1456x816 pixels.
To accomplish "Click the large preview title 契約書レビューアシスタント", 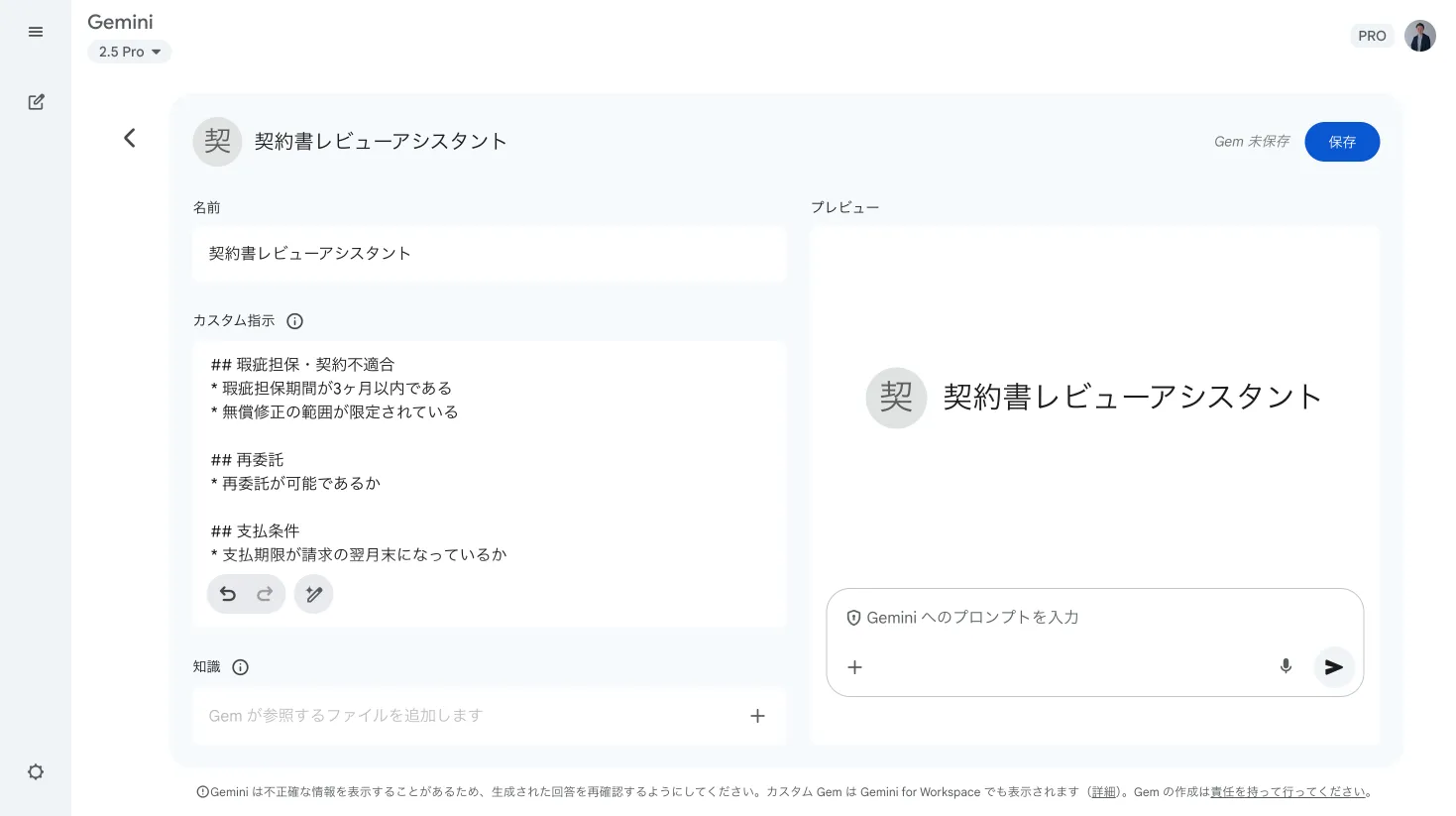I will (x=1133, y=398).
